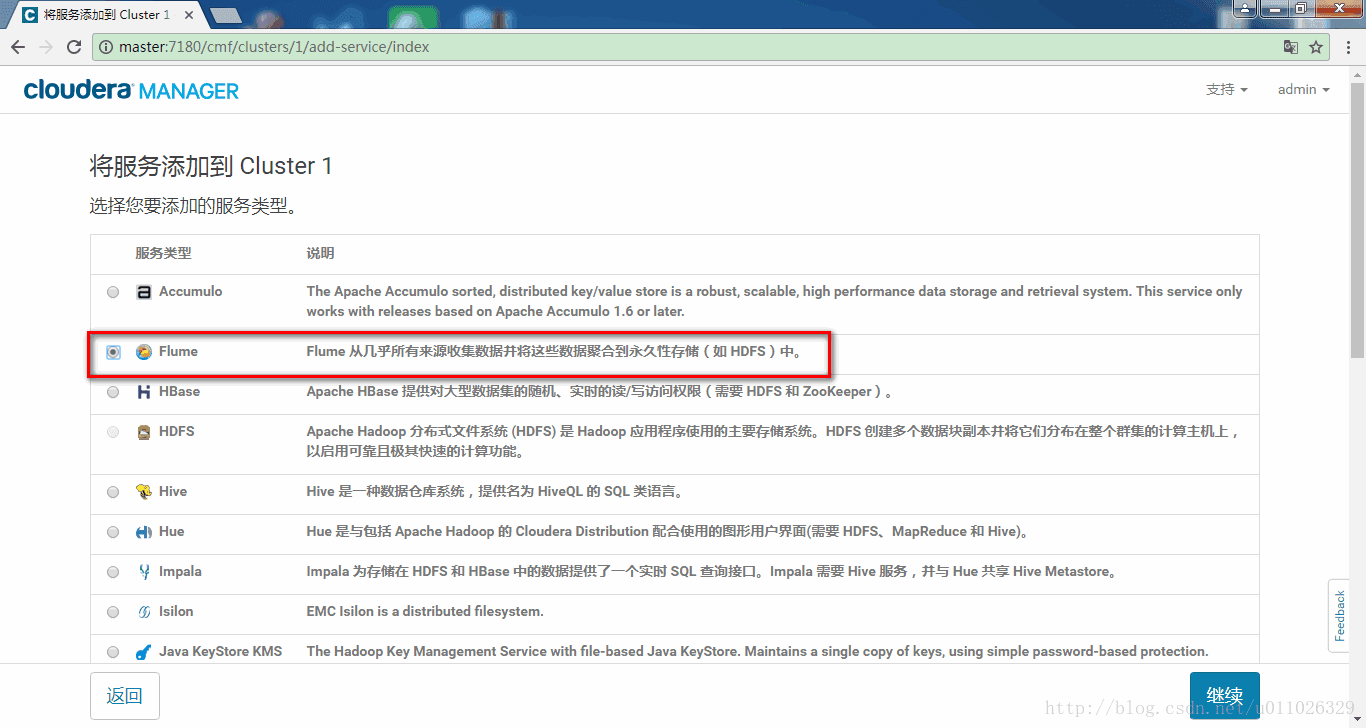The image size is (1366, 728).
Task: Bookmark page with the star icon
Action: pyautogui.click(x=1316, y=47)
